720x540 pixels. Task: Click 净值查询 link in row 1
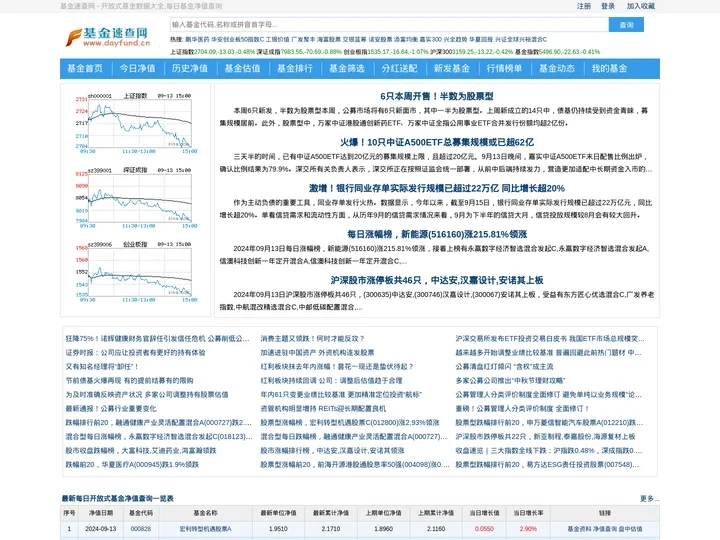(603, 529)
